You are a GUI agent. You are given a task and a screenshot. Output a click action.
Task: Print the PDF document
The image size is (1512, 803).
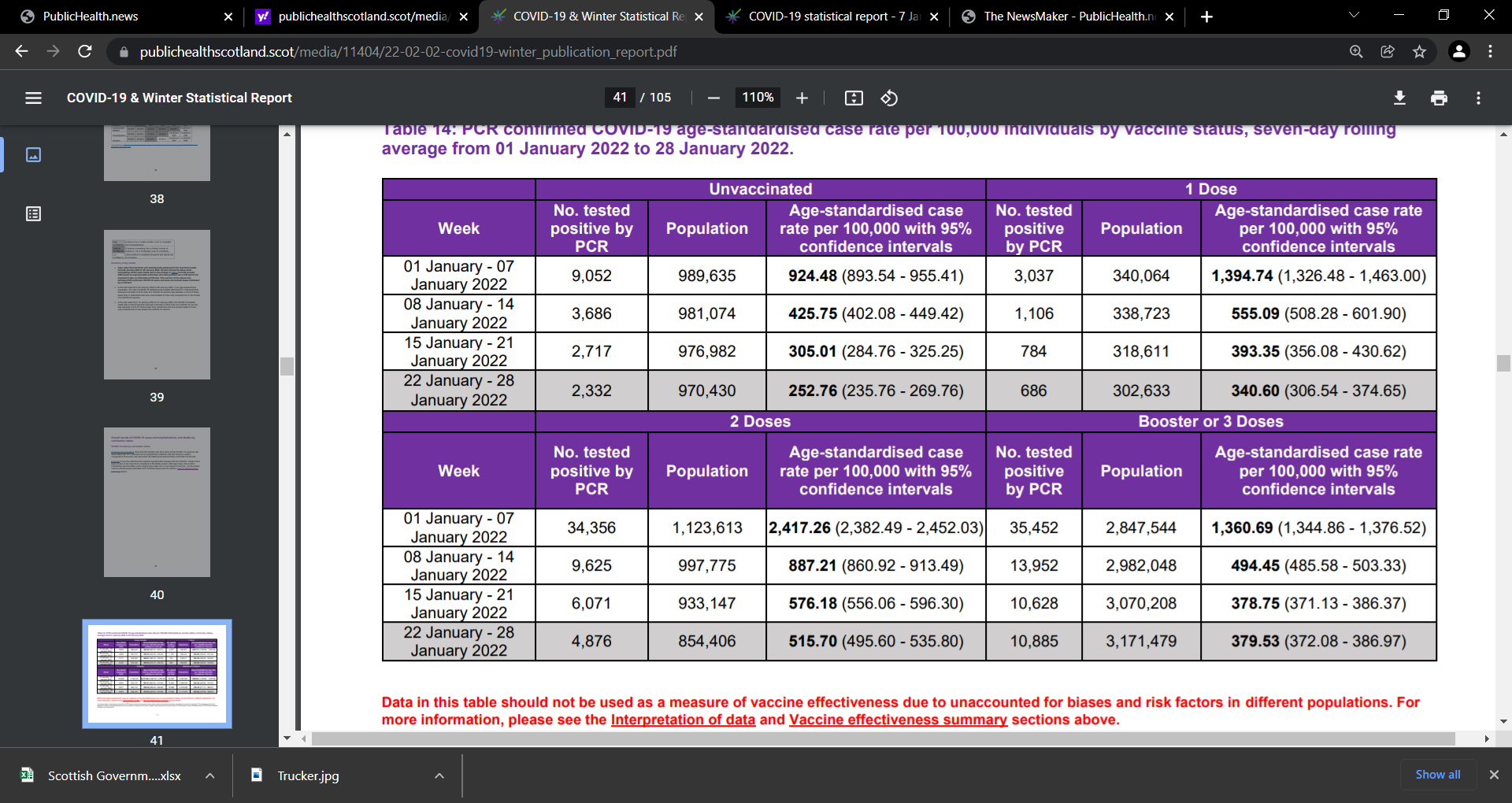1439,98
